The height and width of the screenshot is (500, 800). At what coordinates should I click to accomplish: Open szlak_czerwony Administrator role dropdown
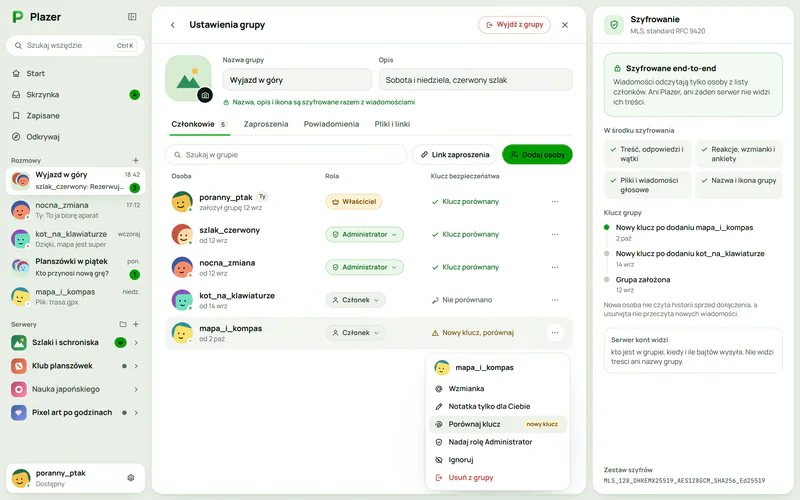pyautogui.click(x=364, y=234)
